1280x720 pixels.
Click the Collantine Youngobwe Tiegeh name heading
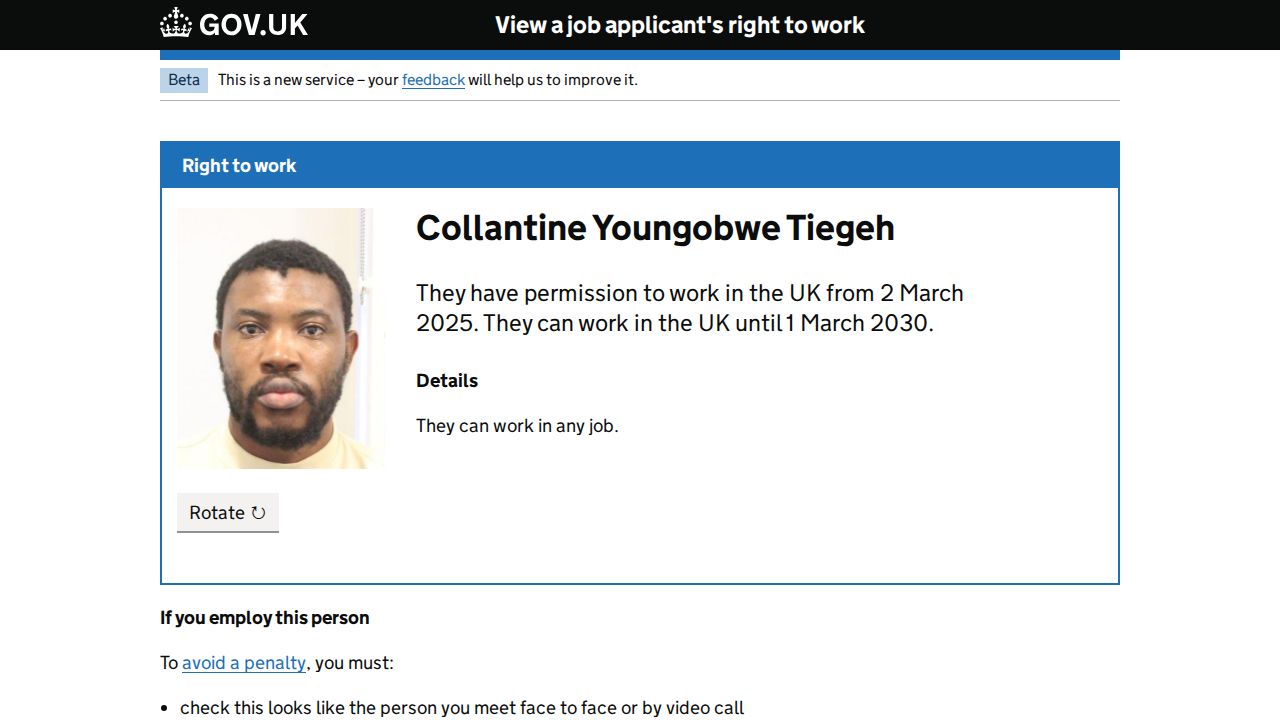click(x=655, y=228)
